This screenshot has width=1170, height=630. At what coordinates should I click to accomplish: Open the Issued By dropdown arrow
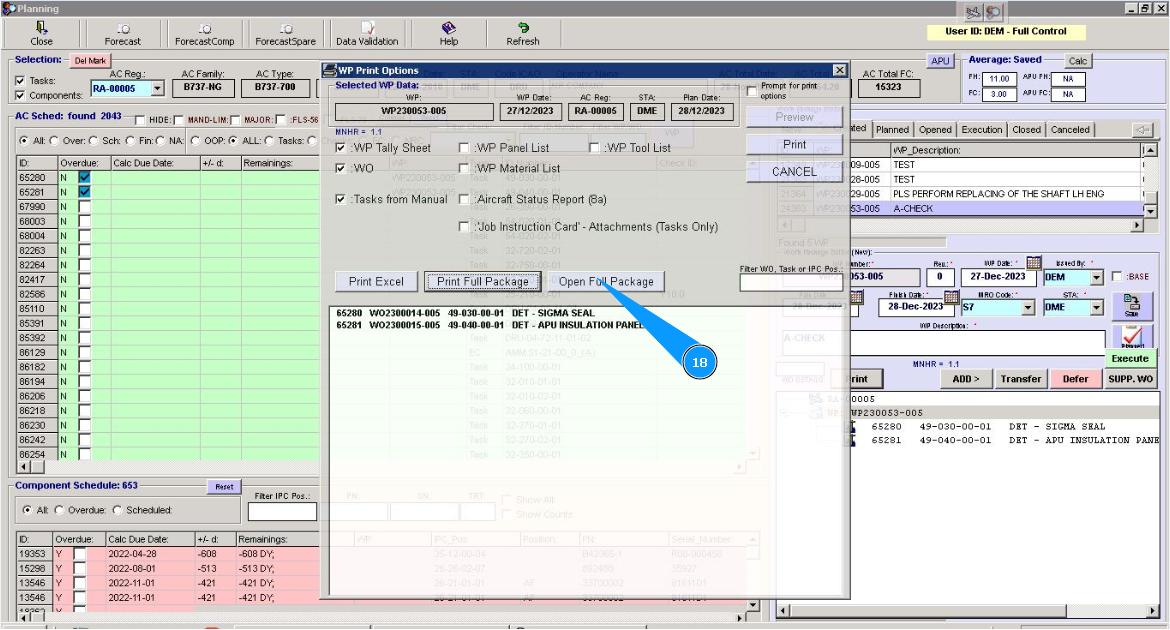coord(1096,277)
